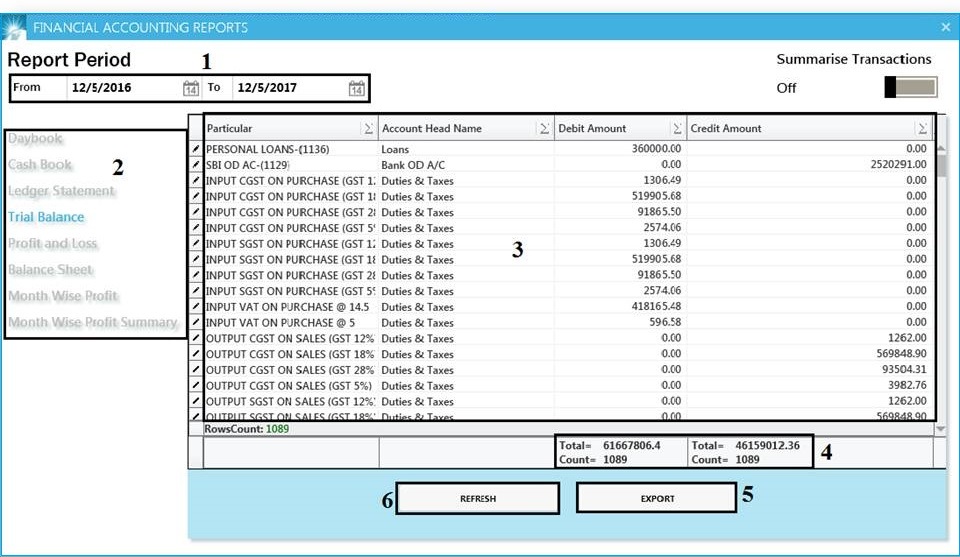
Task: Select the SBI OD AC-(1129) cell
Action: (291, 165)
